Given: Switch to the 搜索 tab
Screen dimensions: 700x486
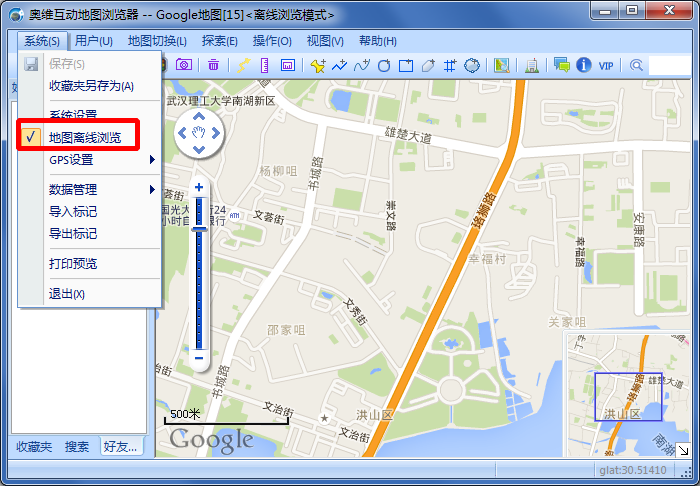Looking at the screenshot, I should tap(77, 446).
